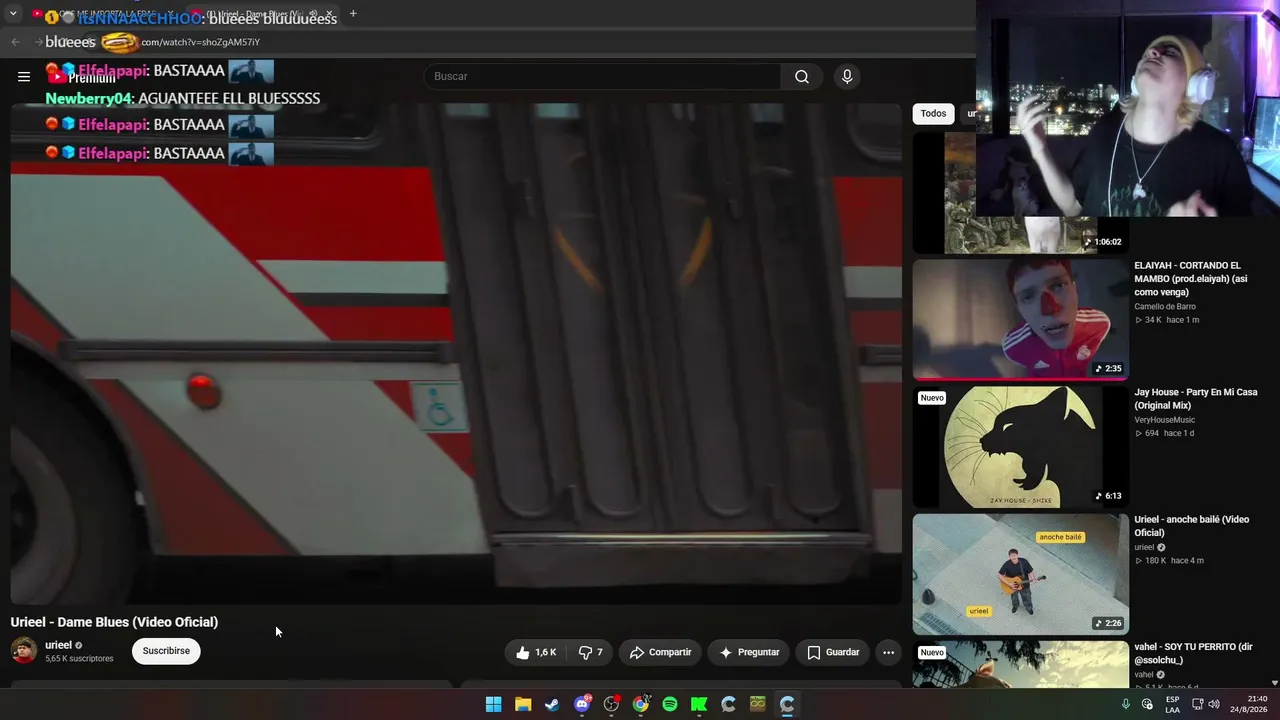Screen dimensions: 1280x720
Task: Open Steam from the taskbar
Action: (552, 704)
